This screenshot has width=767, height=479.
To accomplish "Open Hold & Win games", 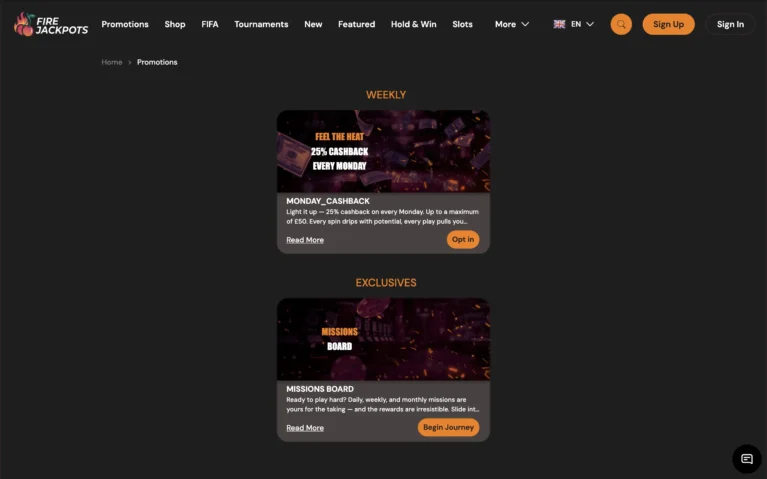I will tap(413, 24).
